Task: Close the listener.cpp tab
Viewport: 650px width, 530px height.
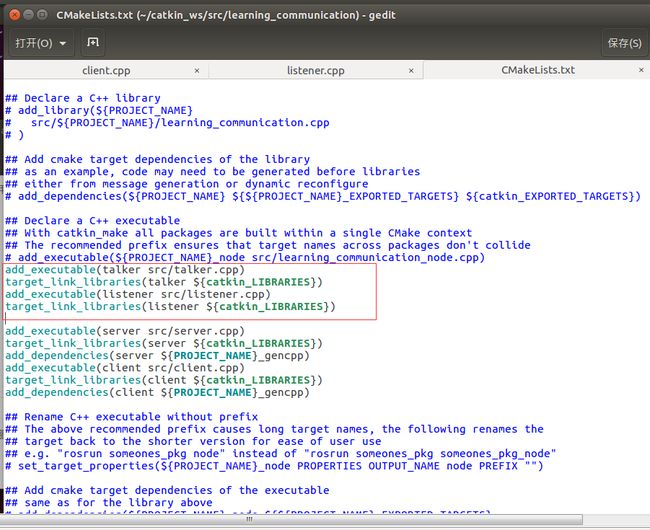Action: [x=411, y=71]
